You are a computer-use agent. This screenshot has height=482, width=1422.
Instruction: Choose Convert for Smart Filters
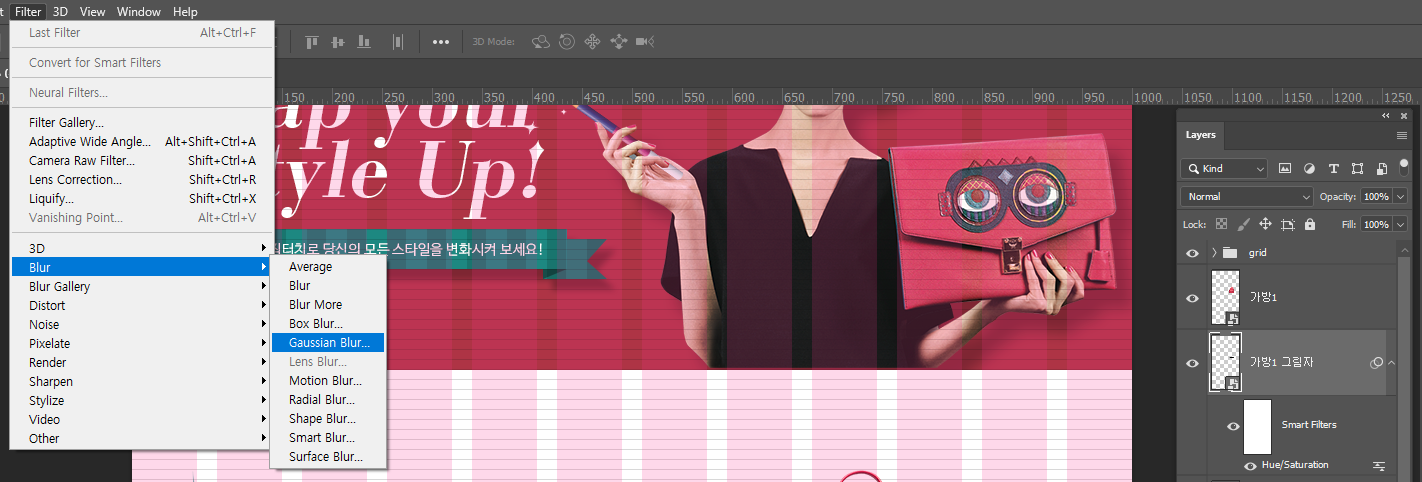141,62
